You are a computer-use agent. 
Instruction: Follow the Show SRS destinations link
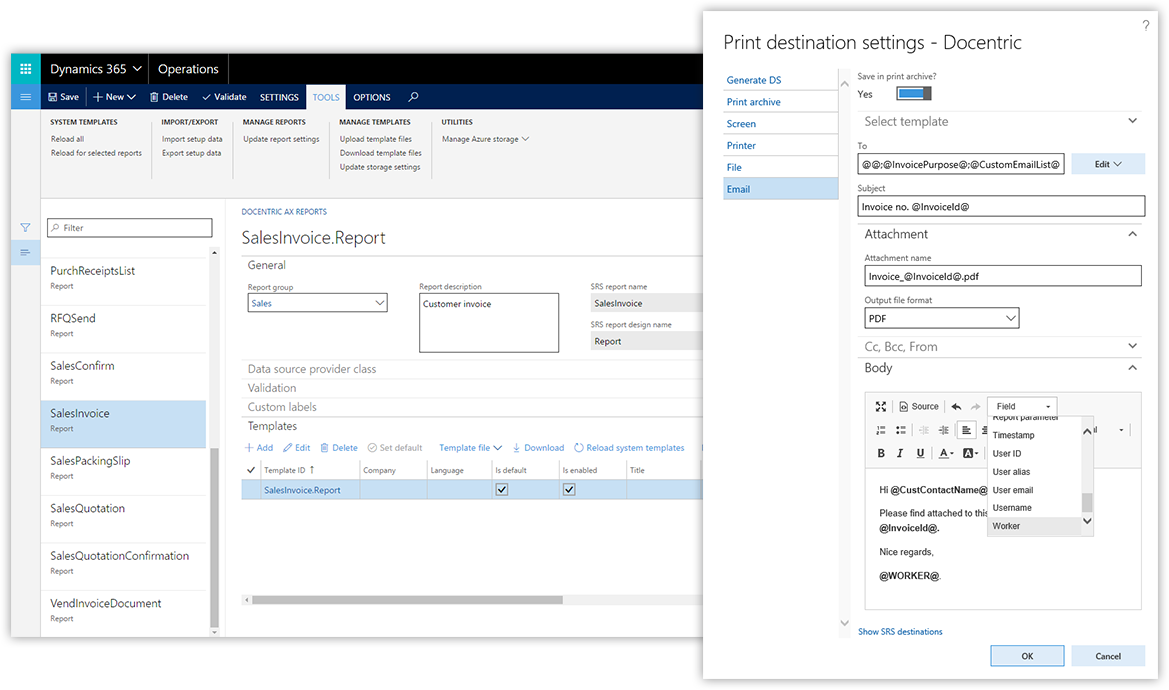(x=900, y=631)
